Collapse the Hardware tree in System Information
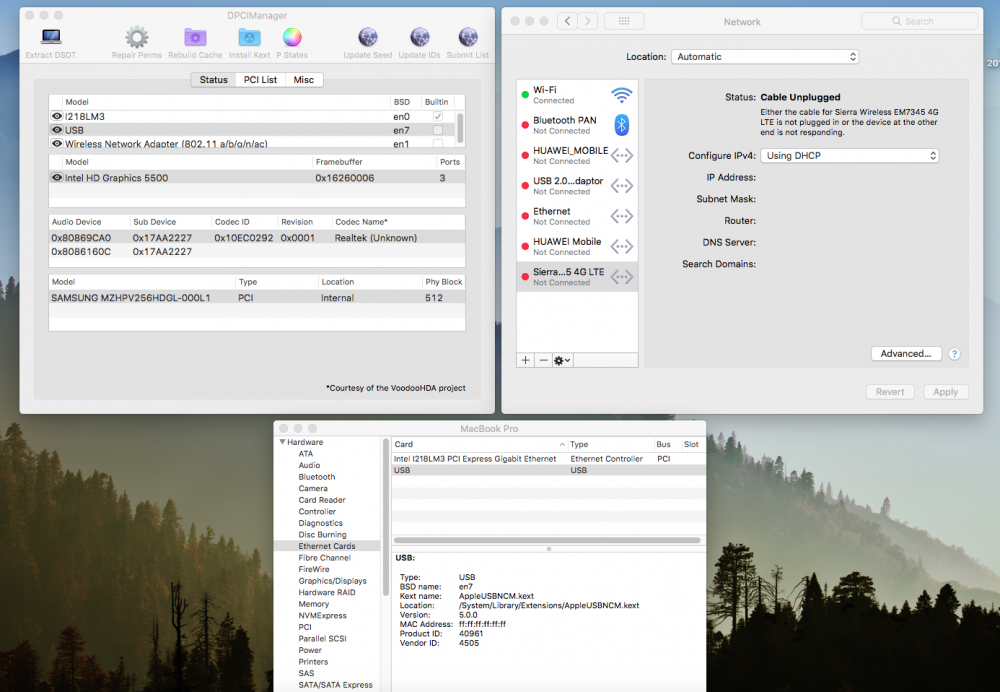The image size is (1000, 692). coord(283,442)
